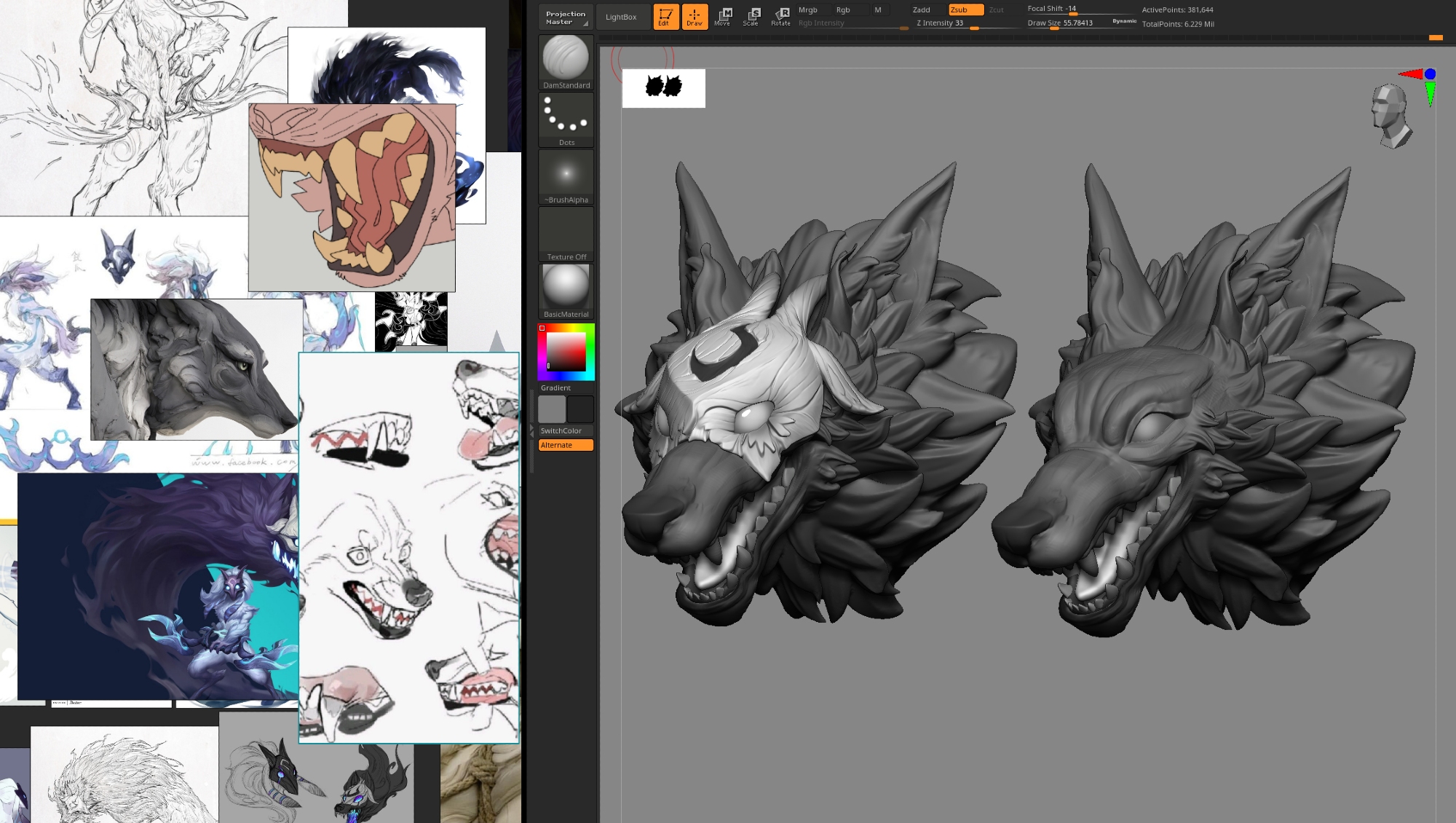This screenshot has width=1456, height=823.
Task: Select the Scale tool
Action: [751, 17]
